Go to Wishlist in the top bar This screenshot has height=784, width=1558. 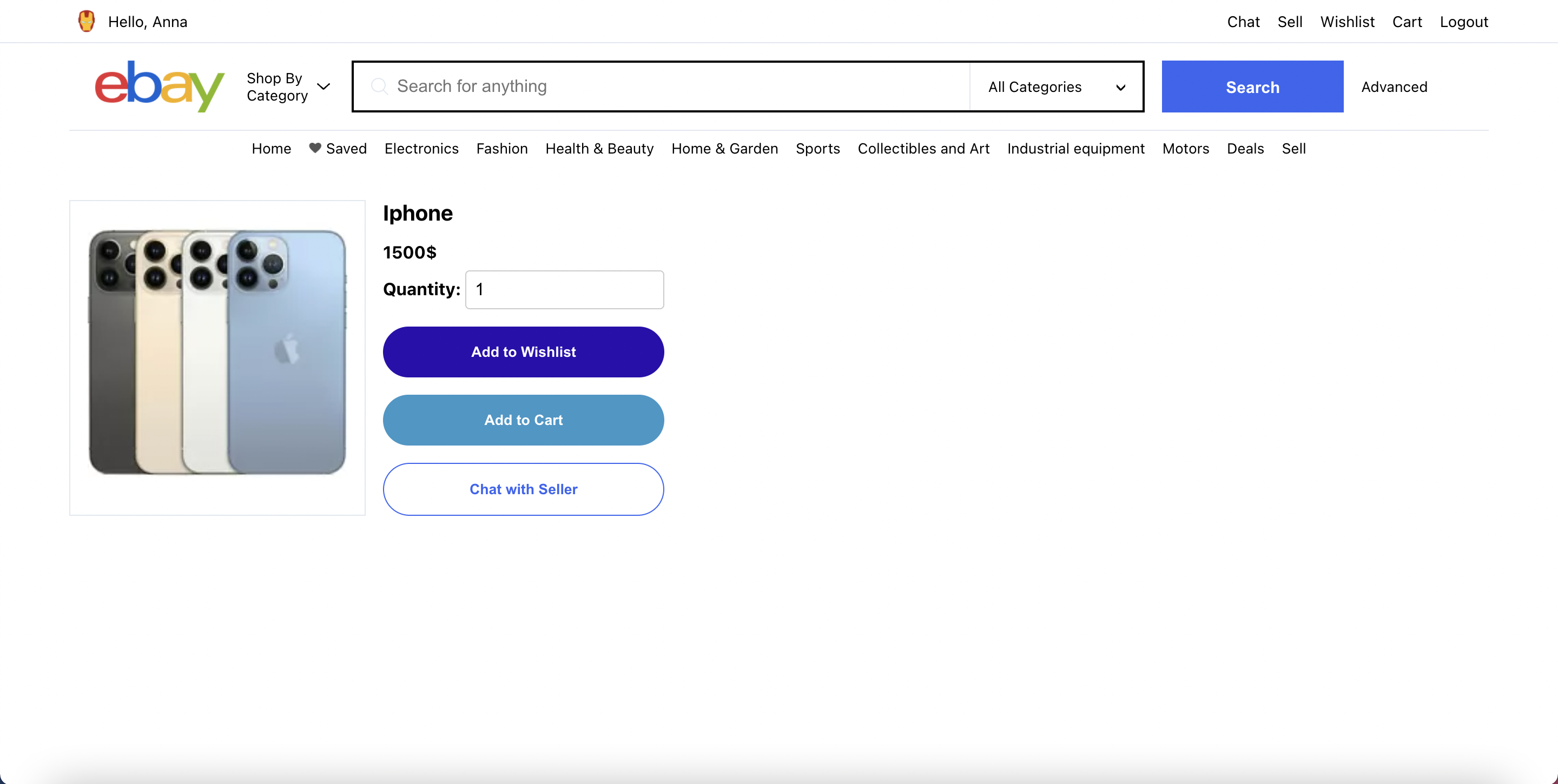[x=1347, y=22]
